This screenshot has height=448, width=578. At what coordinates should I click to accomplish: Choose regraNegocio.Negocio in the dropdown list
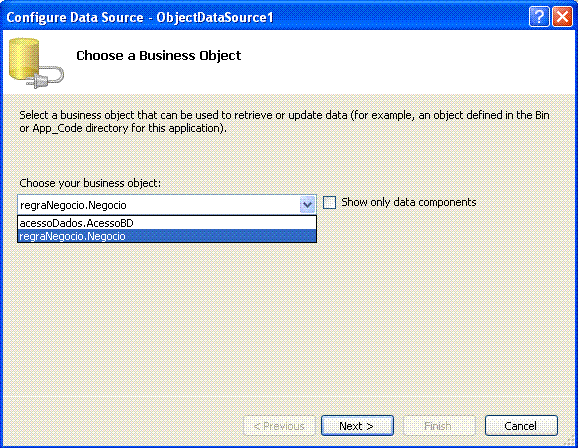pyautogui.click(x=167, y=236)
